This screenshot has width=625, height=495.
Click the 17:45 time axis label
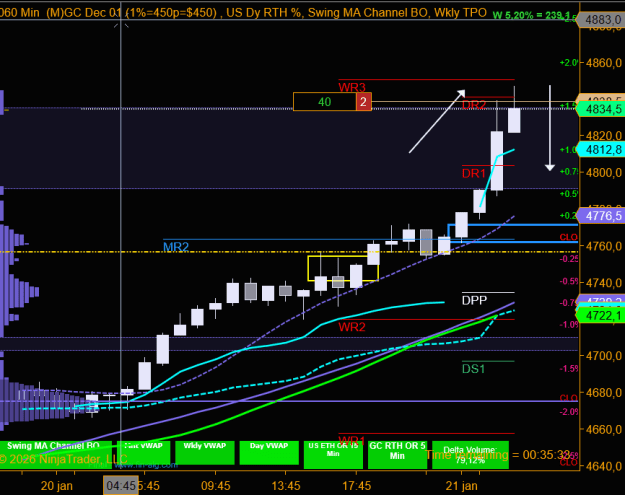pos(356,486)
